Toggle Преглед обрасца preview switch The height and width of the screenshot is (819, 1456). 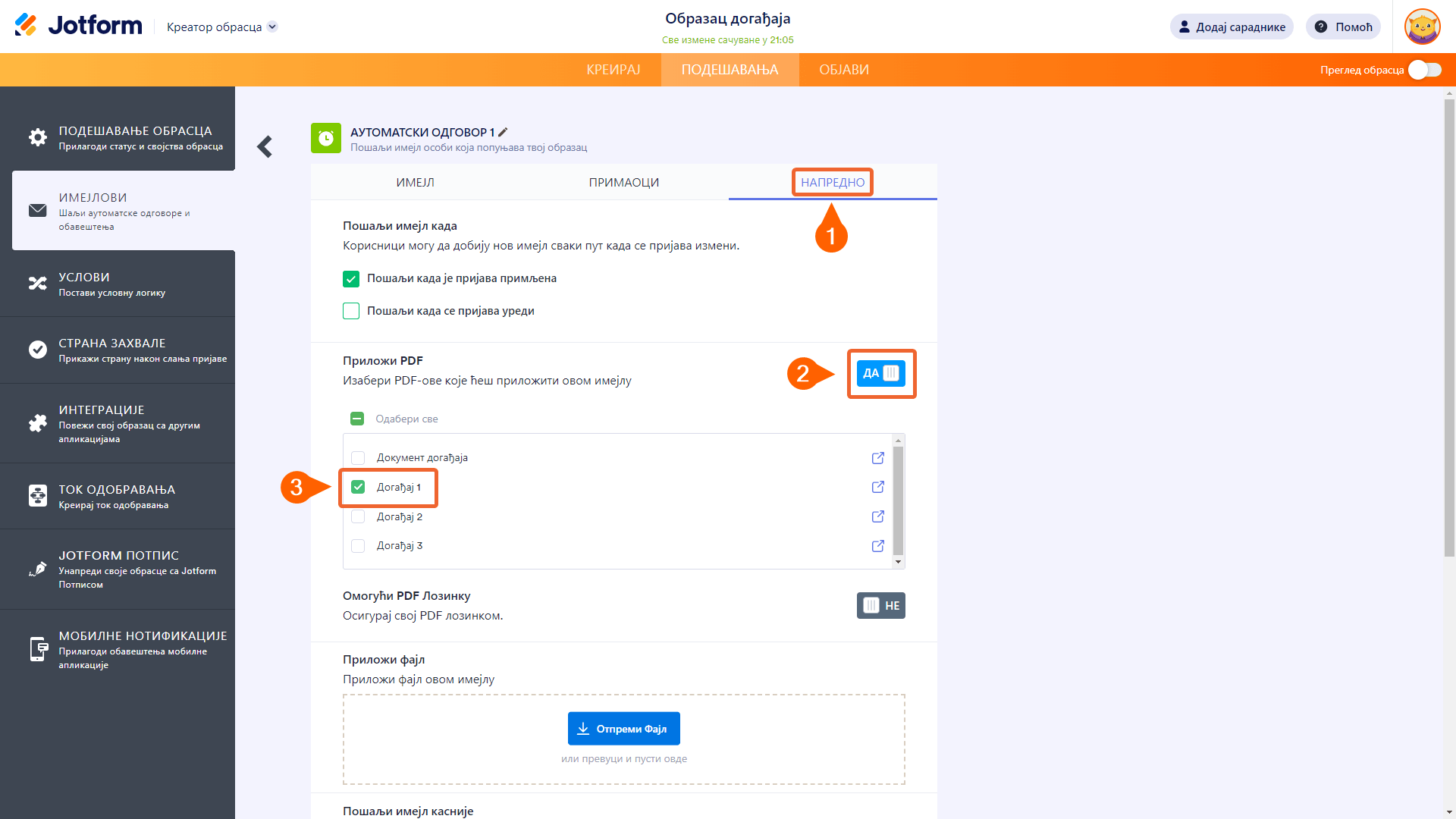[x=1424, y=70]
